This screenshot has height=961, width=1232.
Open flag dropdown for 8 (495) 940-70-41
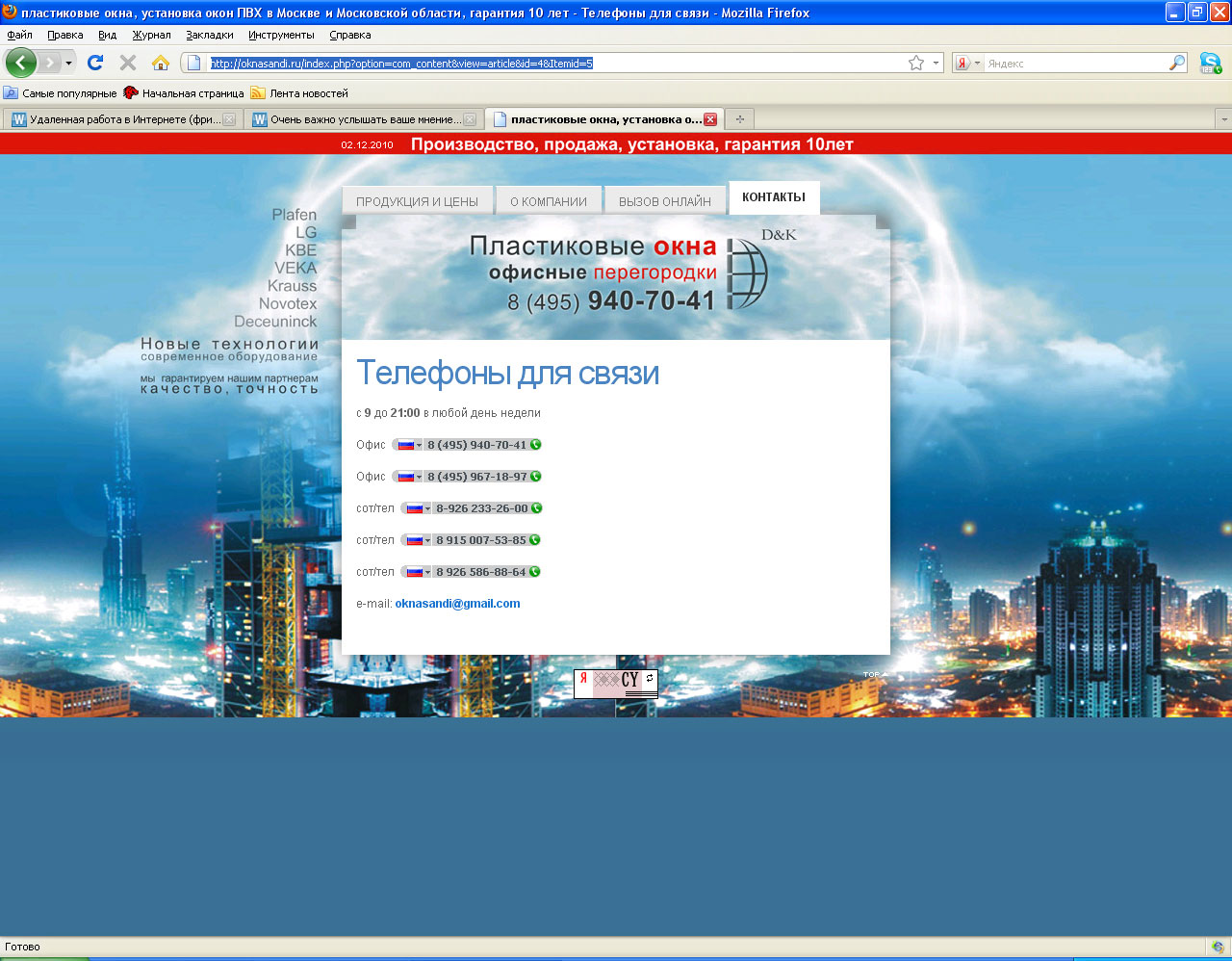pyautogui.click(x=408, y=445)
